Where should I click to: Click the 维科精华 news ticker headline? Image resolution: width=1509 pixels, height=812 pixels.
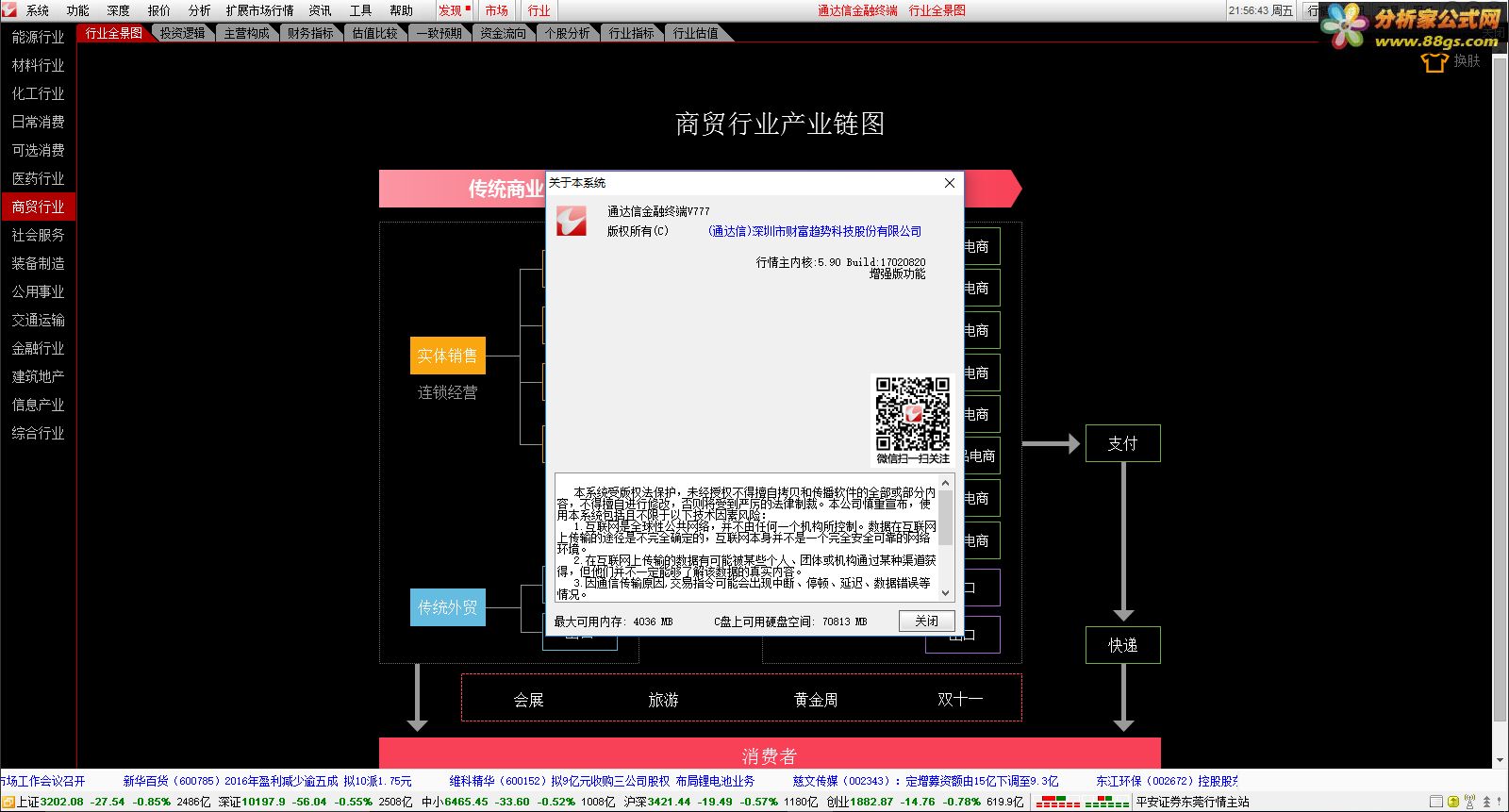tap(602, 781)
